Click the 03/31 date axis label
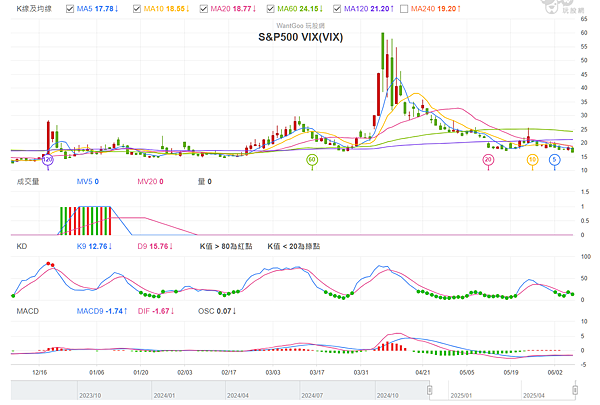 pyautogui.click(x=361, y=372)
